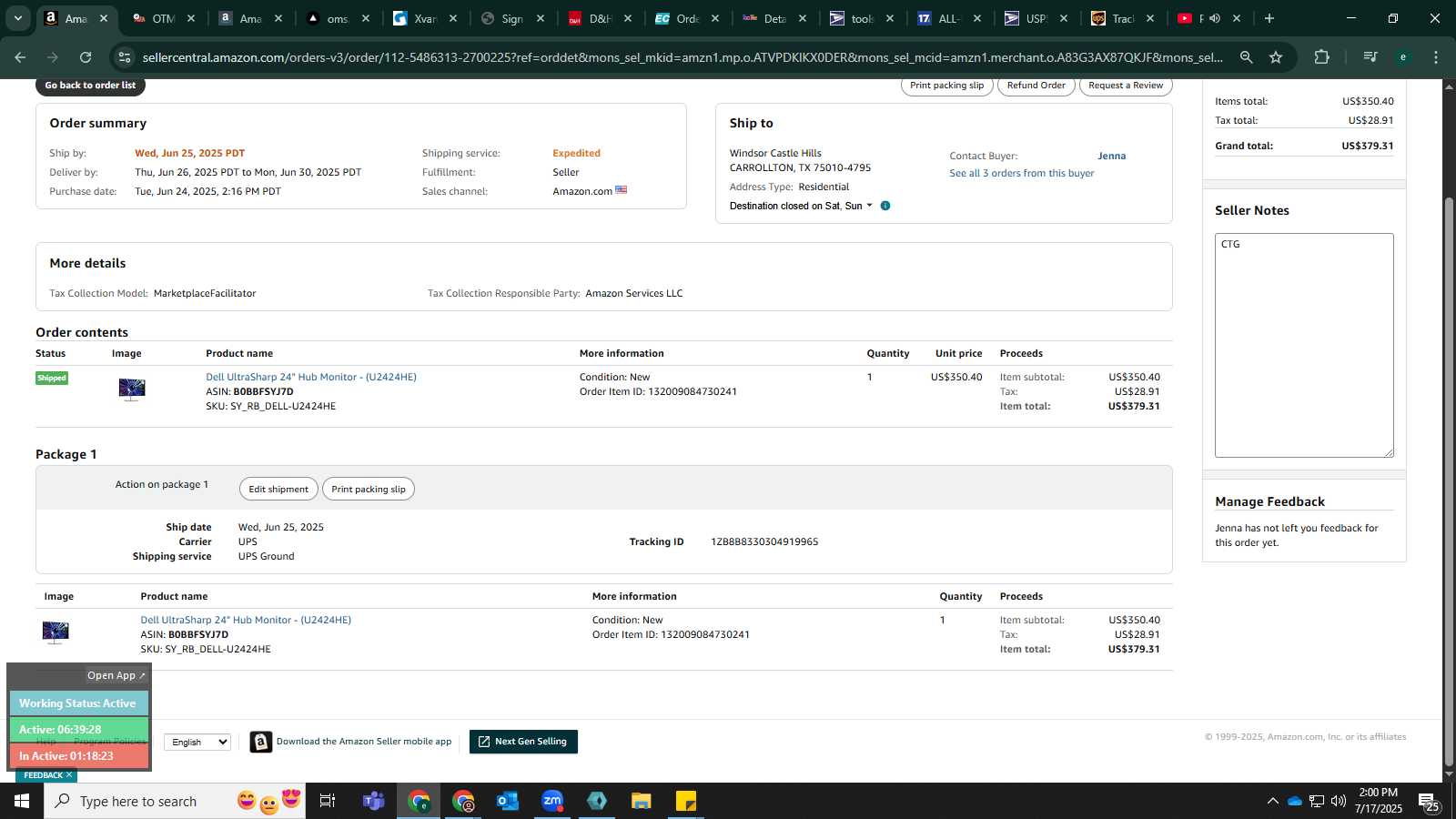The height and width of the screenshot is (819, 1456).
Task: Open Dell UltraSharp link in Order contents
Action: point(311,377)
